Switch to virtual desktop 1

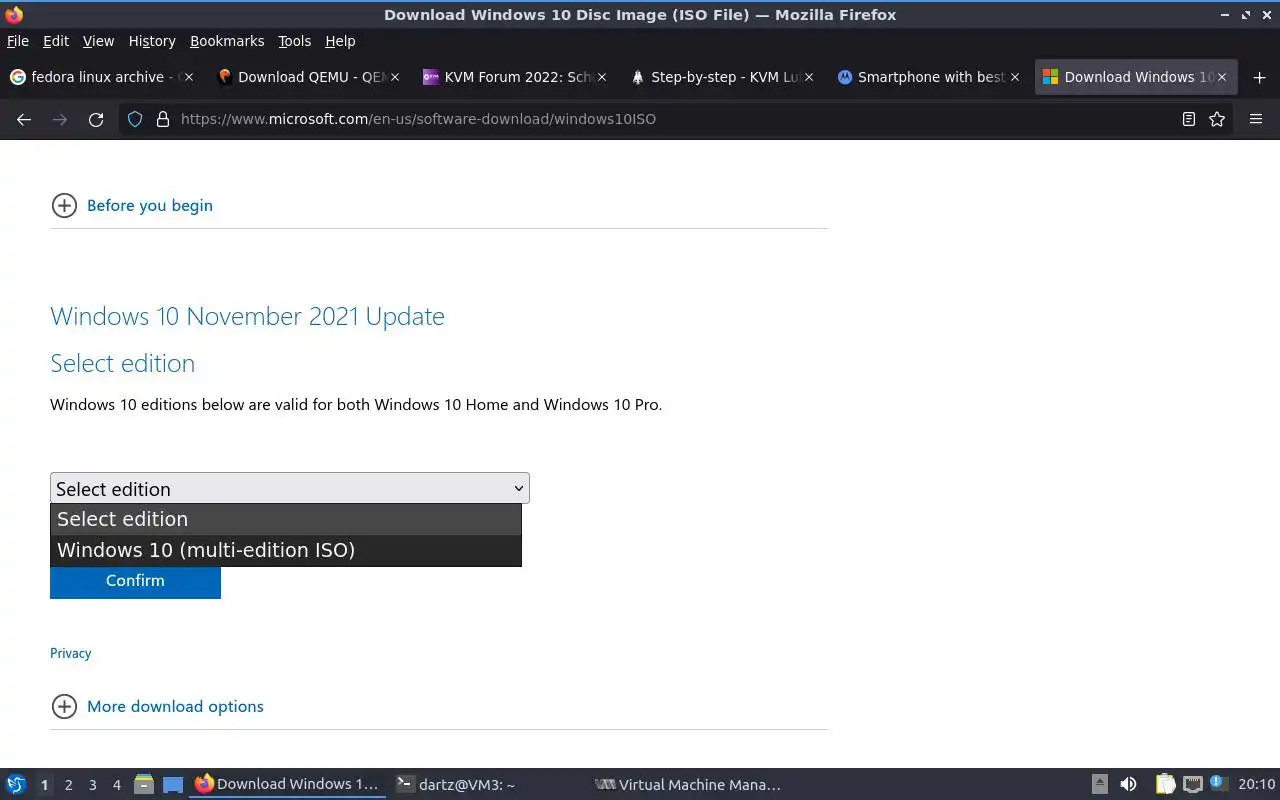[44, 785]
